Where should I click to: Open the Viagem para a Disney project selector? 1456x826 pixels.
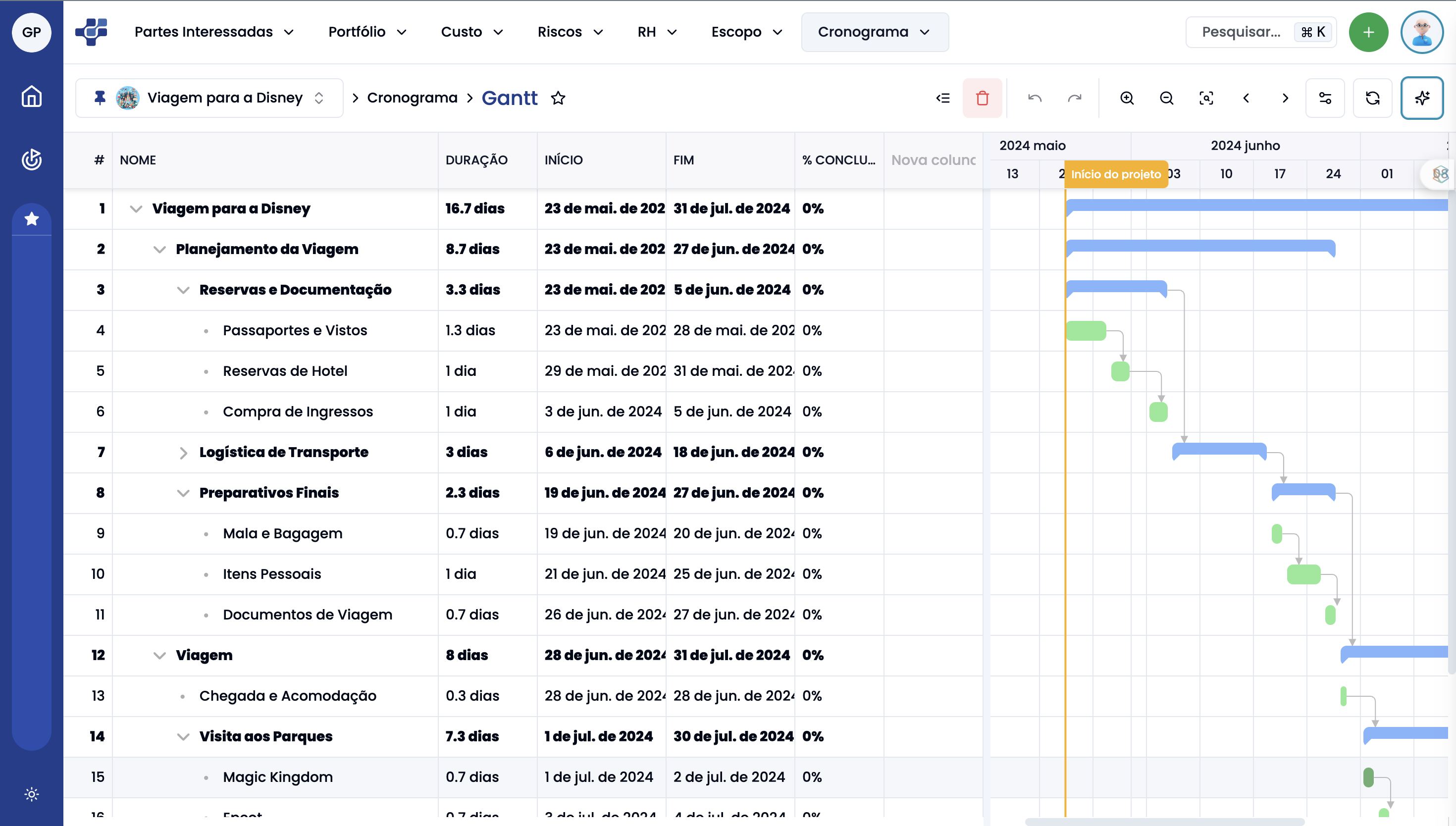209,98
